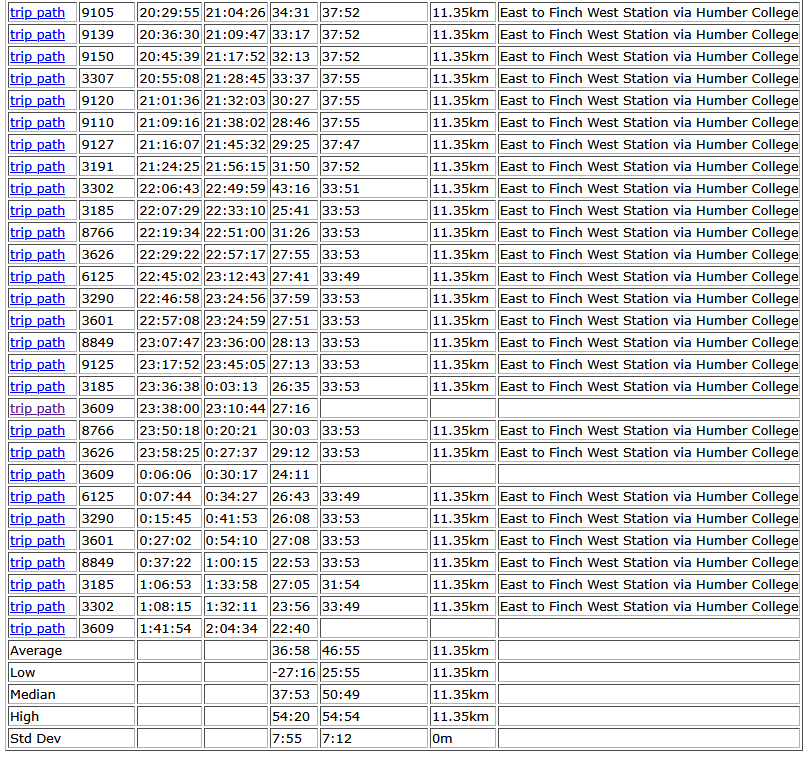This screenshot has height=761, width=810.
Task: Click trip path for vehicle 3601 at 0:27:02
Action: pyautogui.click(x=37, y=541)
